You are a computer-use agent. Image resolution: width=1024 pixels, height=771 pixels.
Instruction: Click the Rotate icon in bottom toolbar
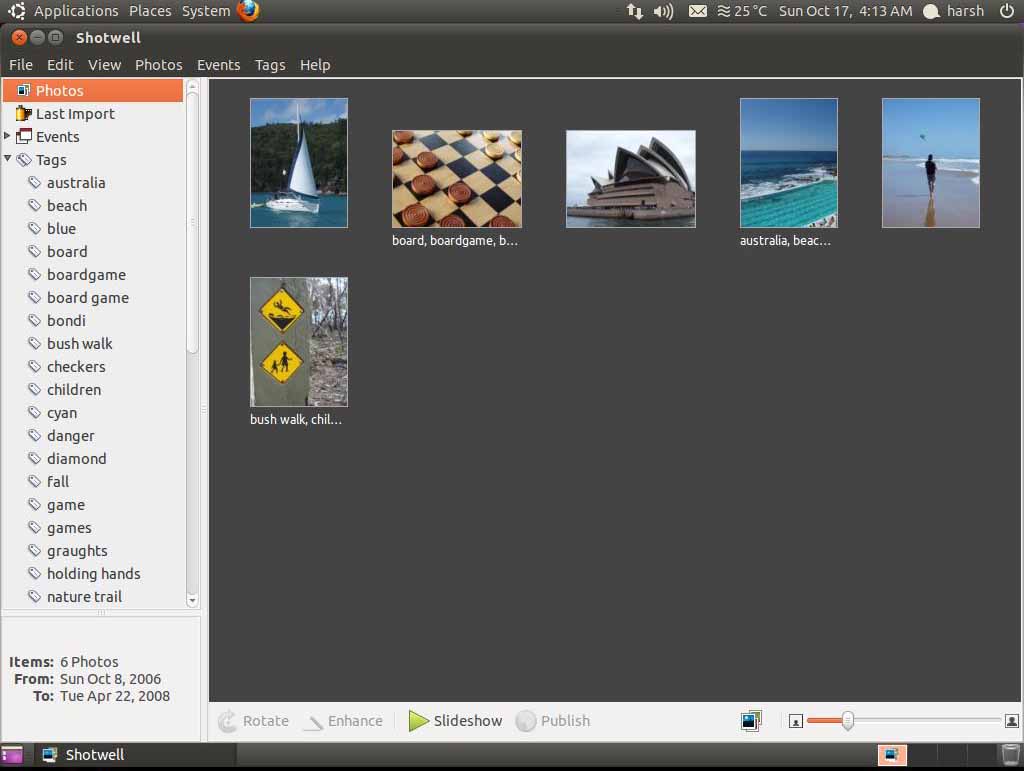[228, 721]
